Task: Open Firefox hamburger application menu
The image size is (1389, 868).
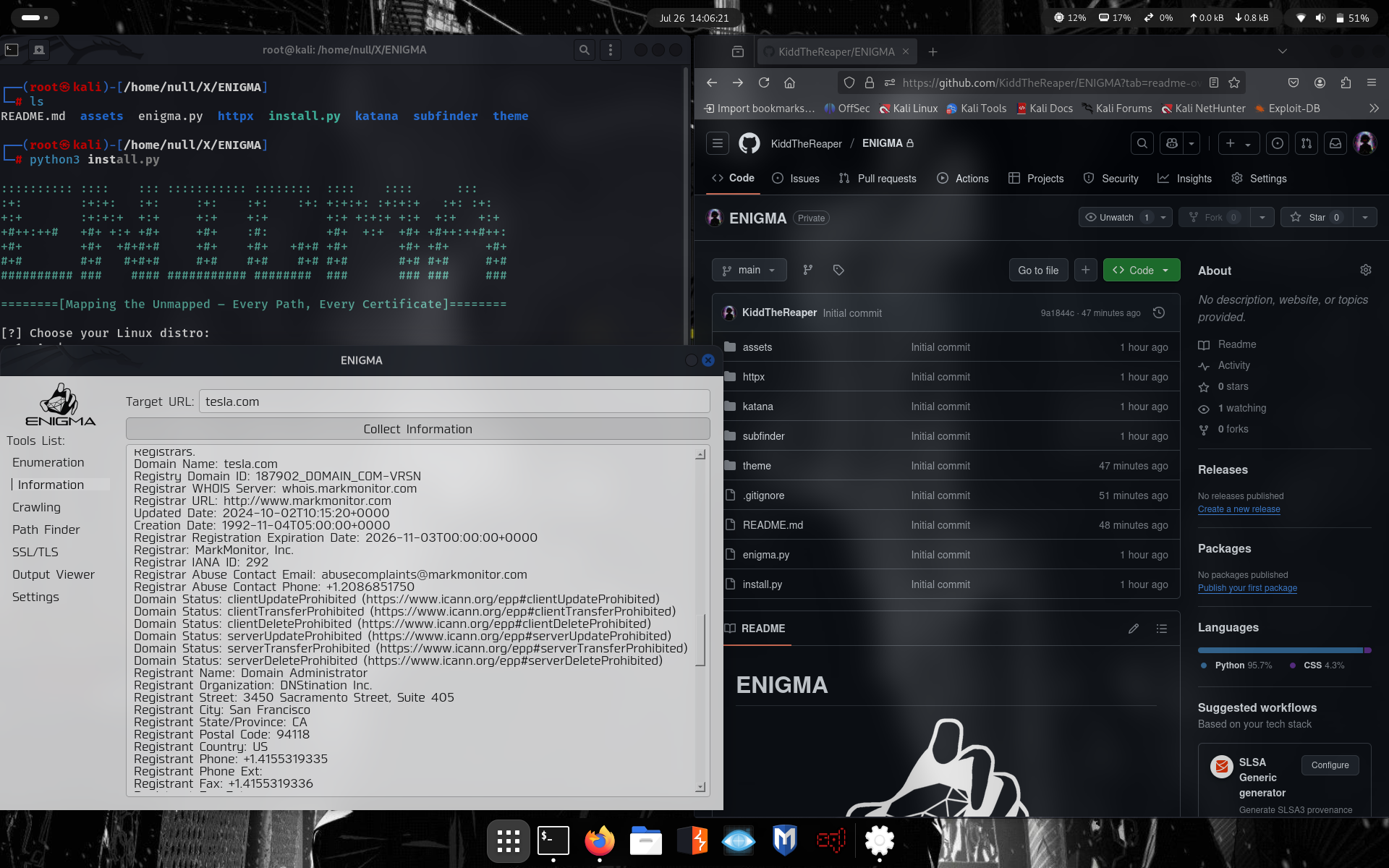Action: click(1372, 82)
